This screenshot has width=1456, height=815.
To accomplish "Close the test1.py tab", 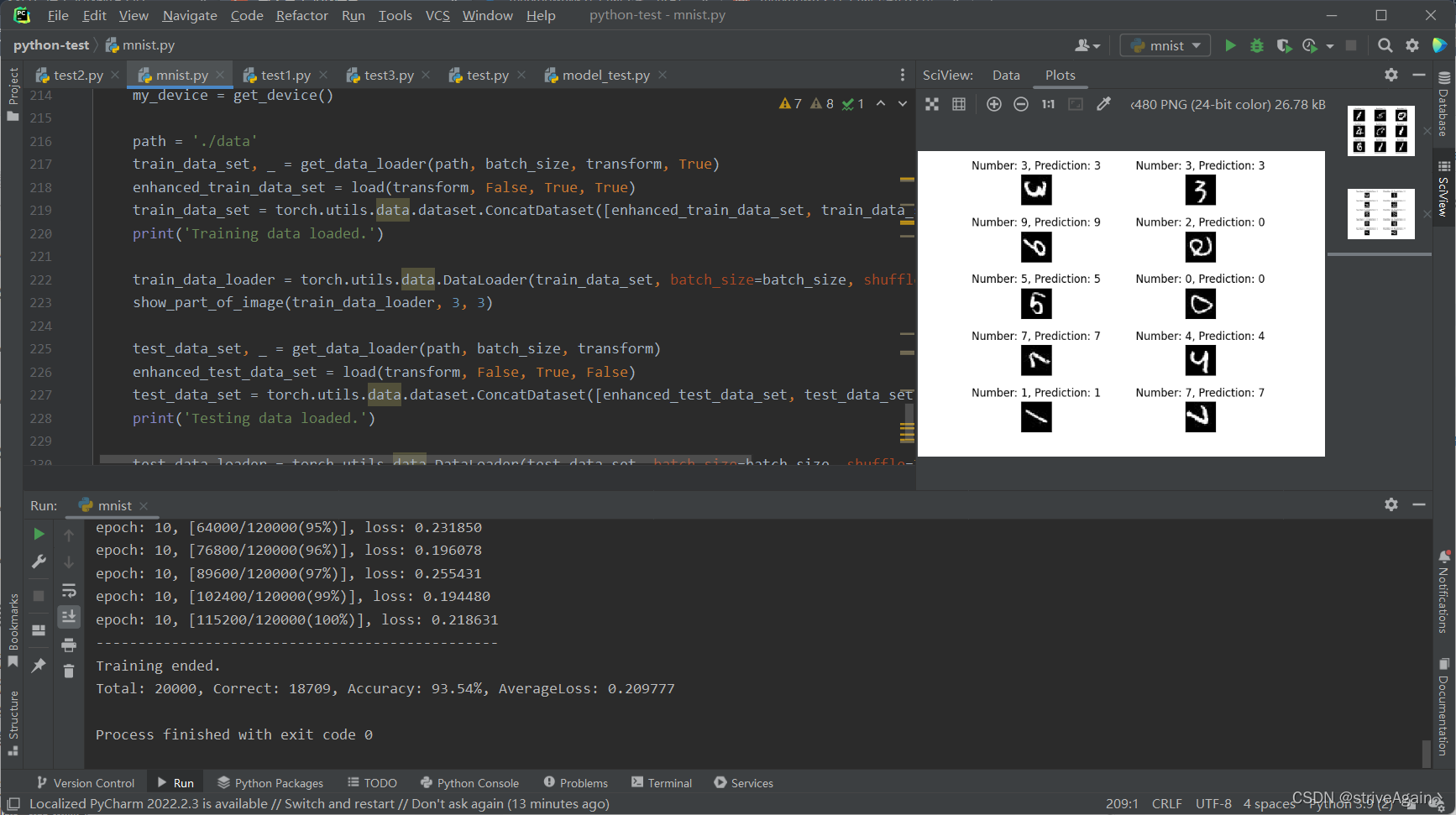I will (x=324, y=75).
